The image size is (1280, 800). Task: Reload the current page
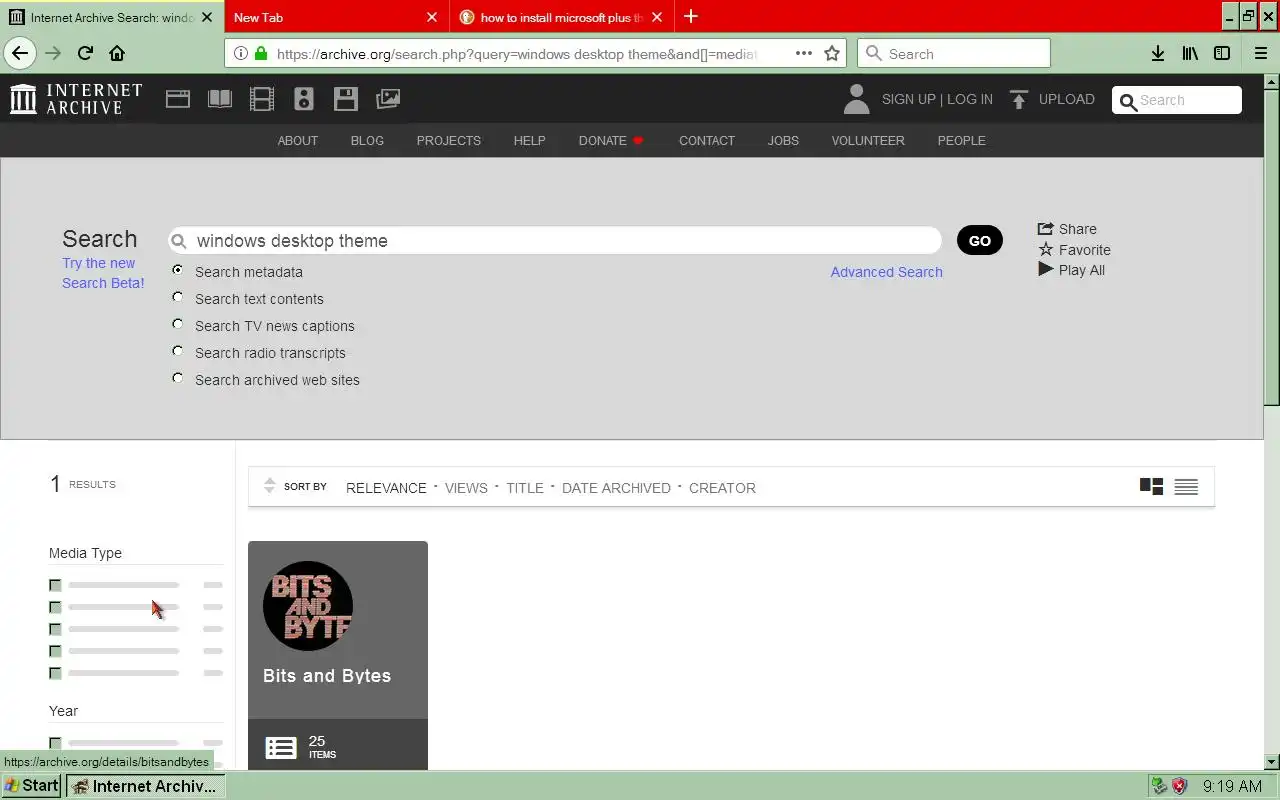coord(85,54)
